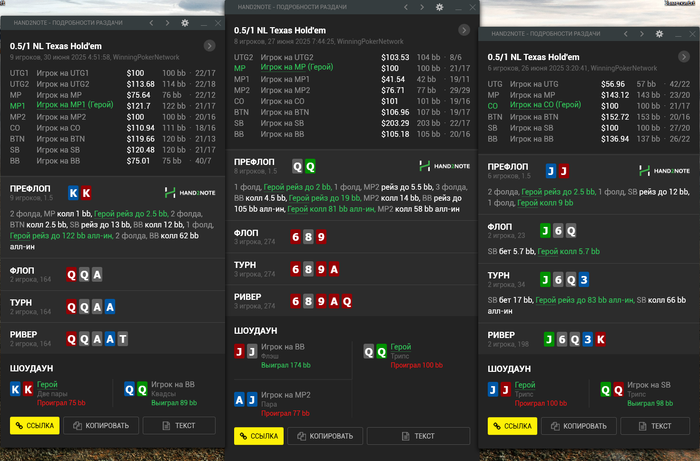Click Hand2Note logo in left window
The height and width of the screenshot is (461, 700).
click(190, 193)
